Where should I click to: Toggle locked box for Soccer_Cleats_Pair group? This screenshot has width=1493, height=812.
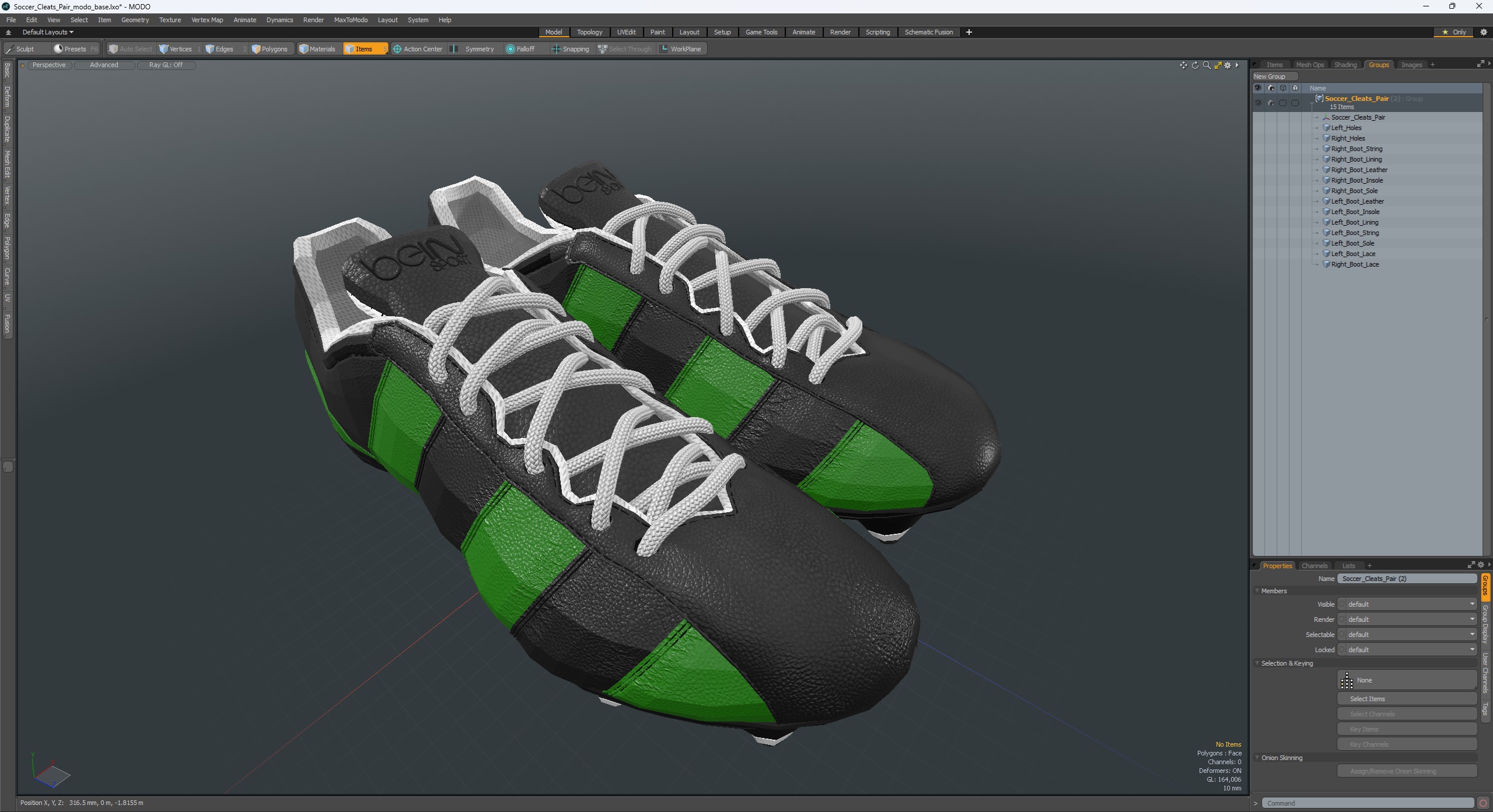pos(1295,103)
